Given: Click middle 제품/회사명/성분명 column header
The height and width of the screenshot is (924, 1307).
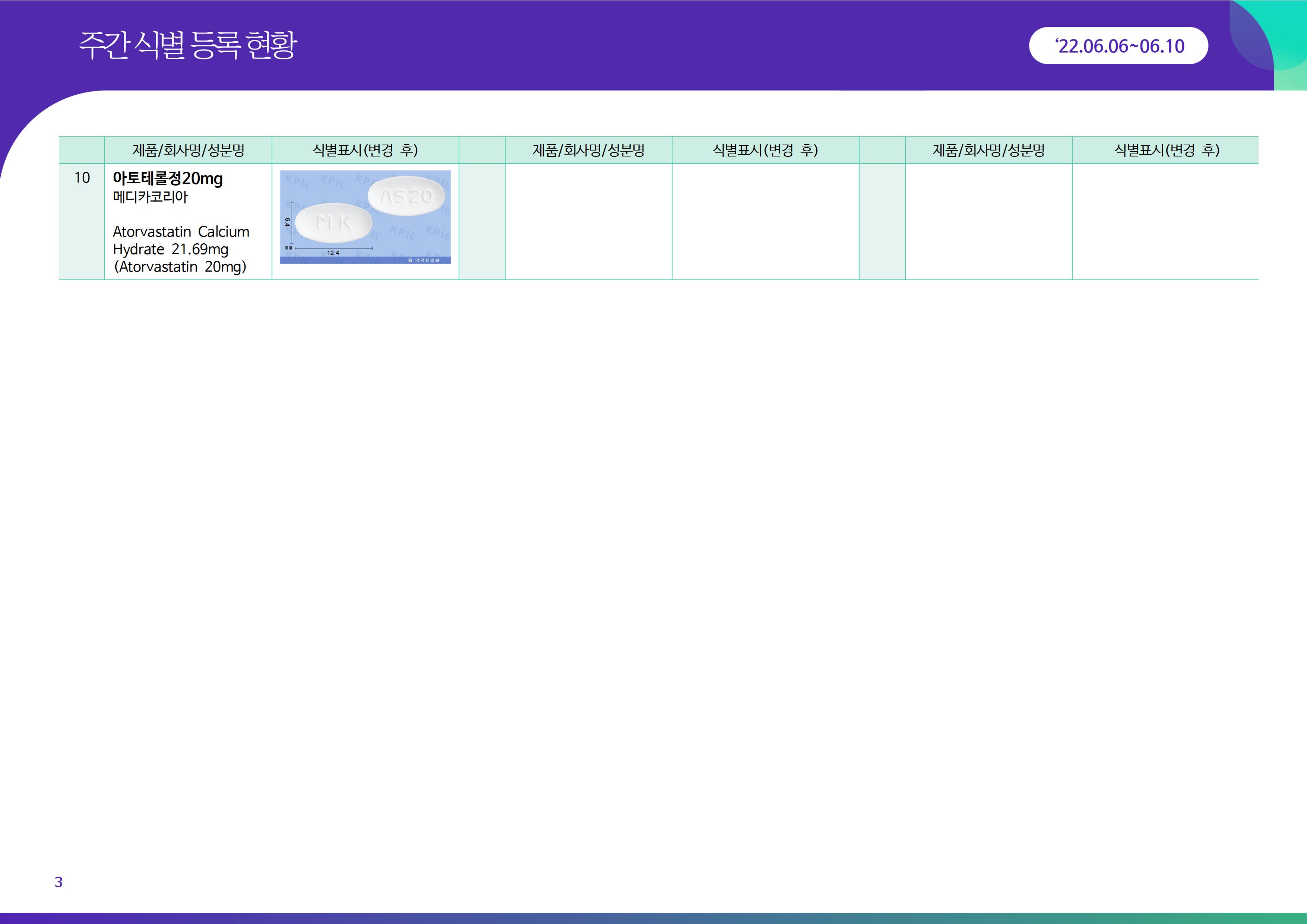Looking at the screenshot, I should (x=589, y=150).
